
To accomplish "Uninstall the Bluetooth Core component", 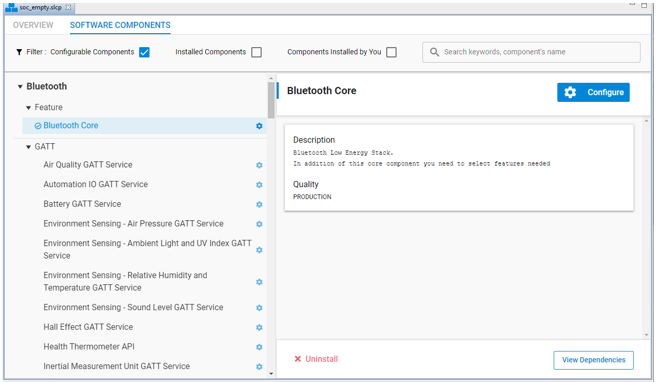I will point(316,359).
